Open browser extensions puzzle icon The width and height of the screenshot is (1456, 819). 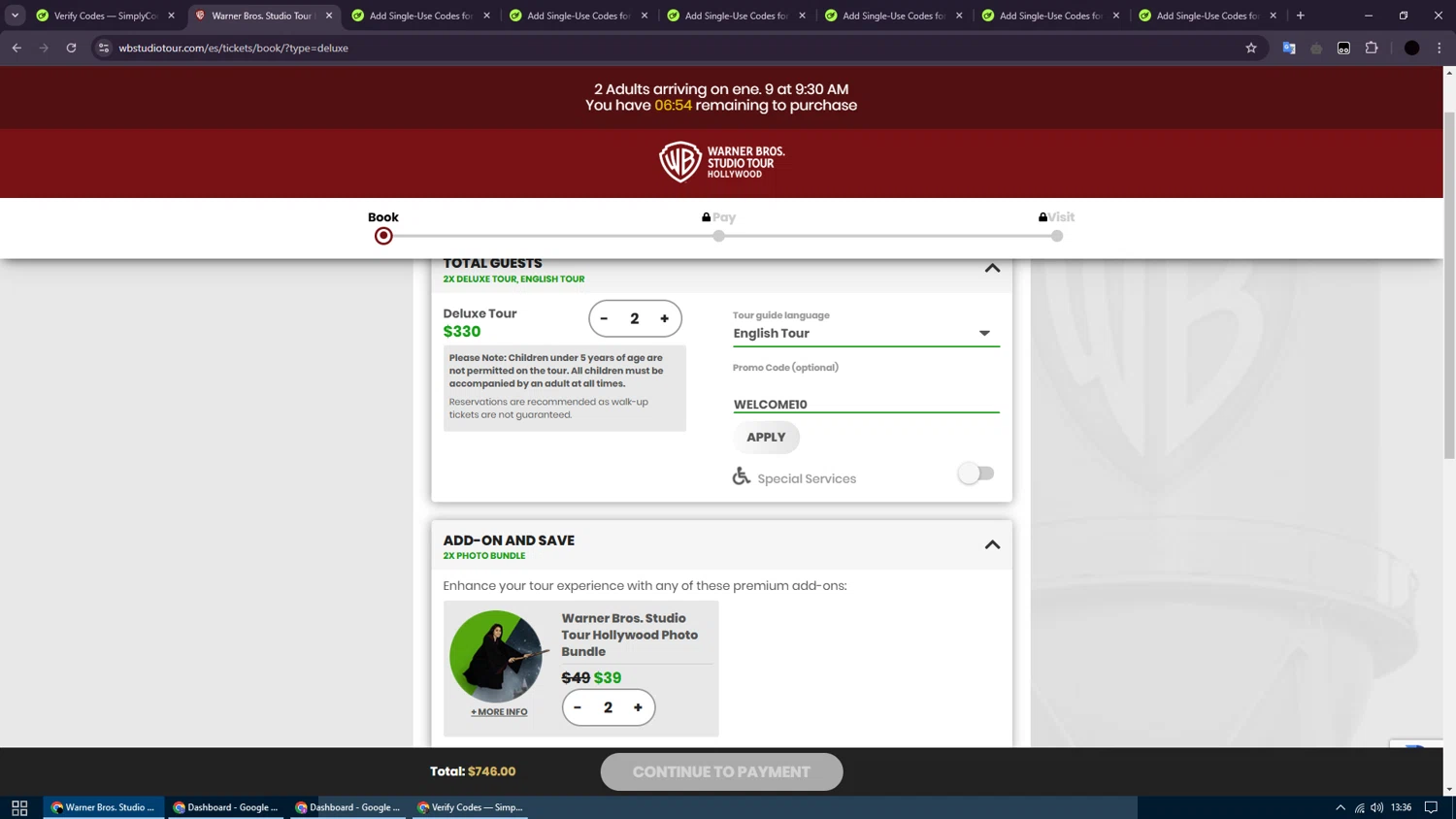(1372, 48)
